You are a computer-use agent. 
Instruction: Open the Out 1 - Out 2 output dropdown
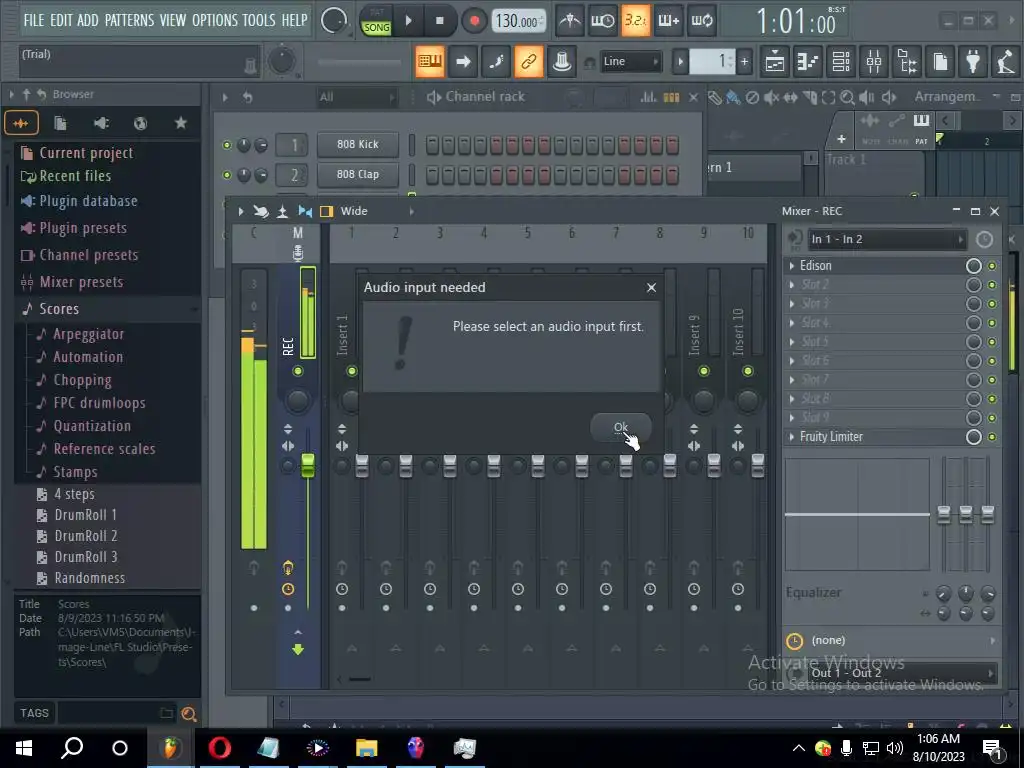pos(902,673)
